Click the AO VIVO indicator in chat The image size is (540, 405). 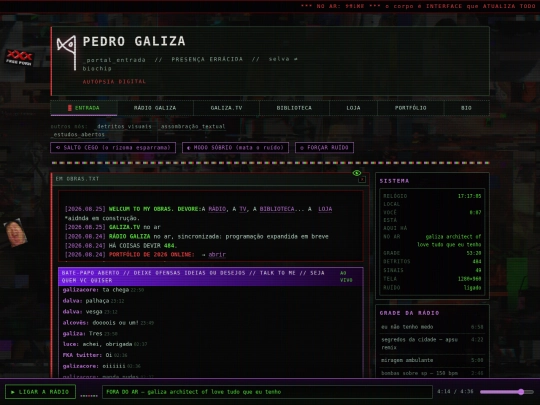point(346,277)
